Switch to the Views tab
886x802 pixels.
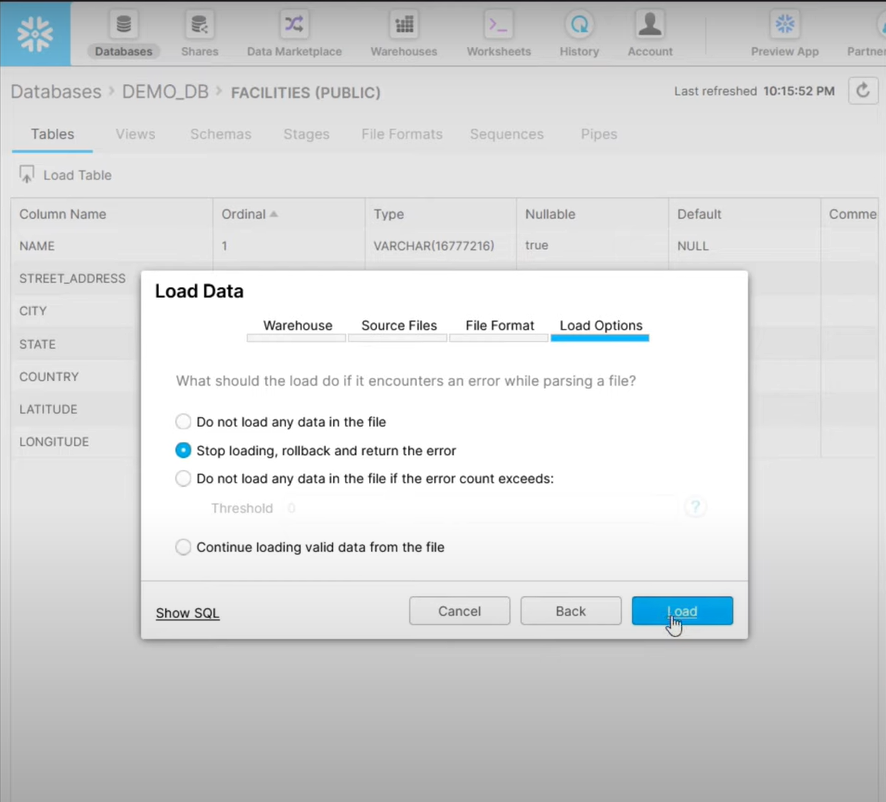pyautogui.click(x=136, y=134)
